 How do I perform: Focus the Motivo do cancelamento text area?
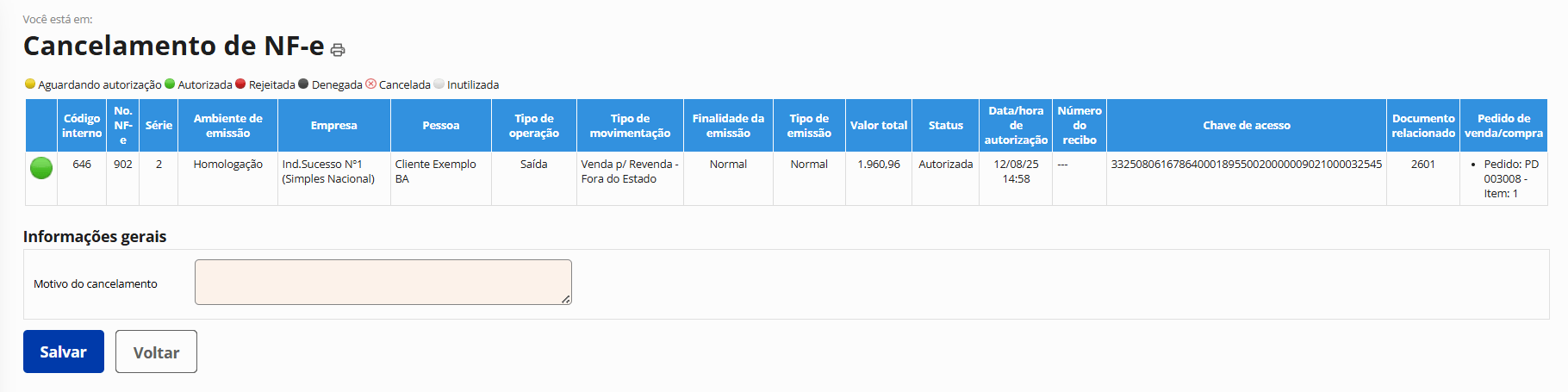click(x=383, y=282)
